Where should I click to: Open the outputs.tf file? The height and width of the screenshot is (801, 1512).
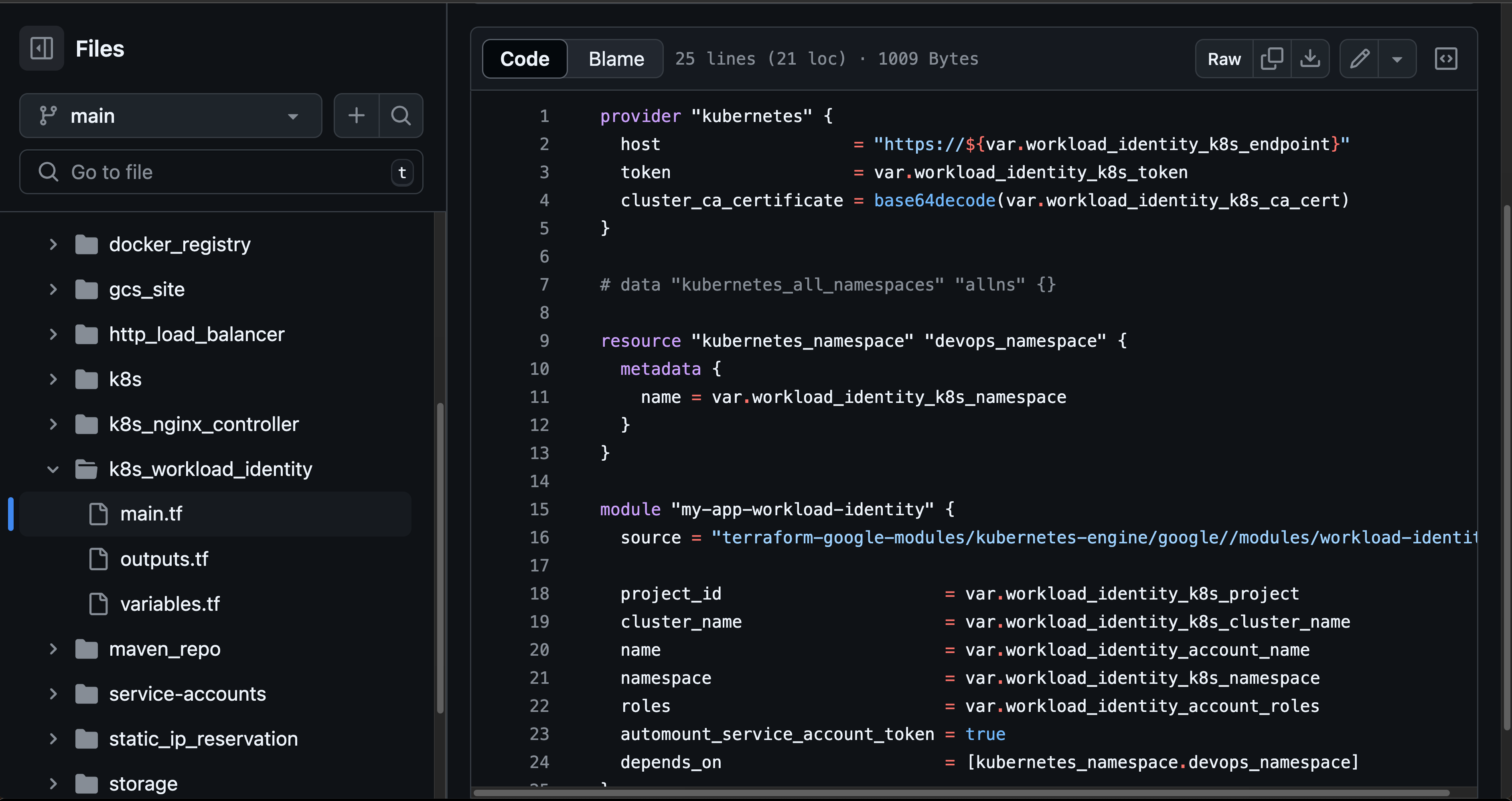pos(164,559)
